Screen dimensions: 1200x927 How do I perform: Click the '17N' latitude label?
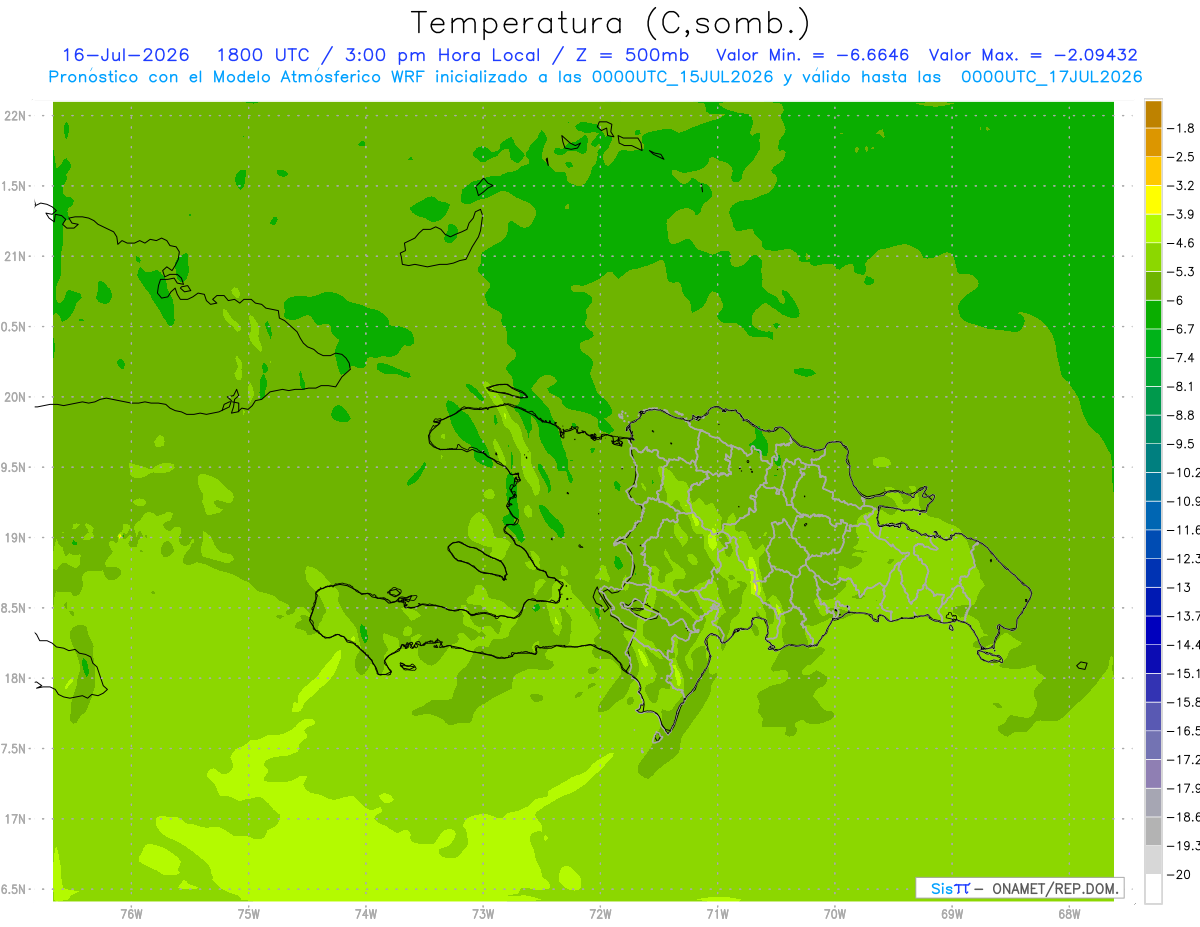tap(17, 819)
